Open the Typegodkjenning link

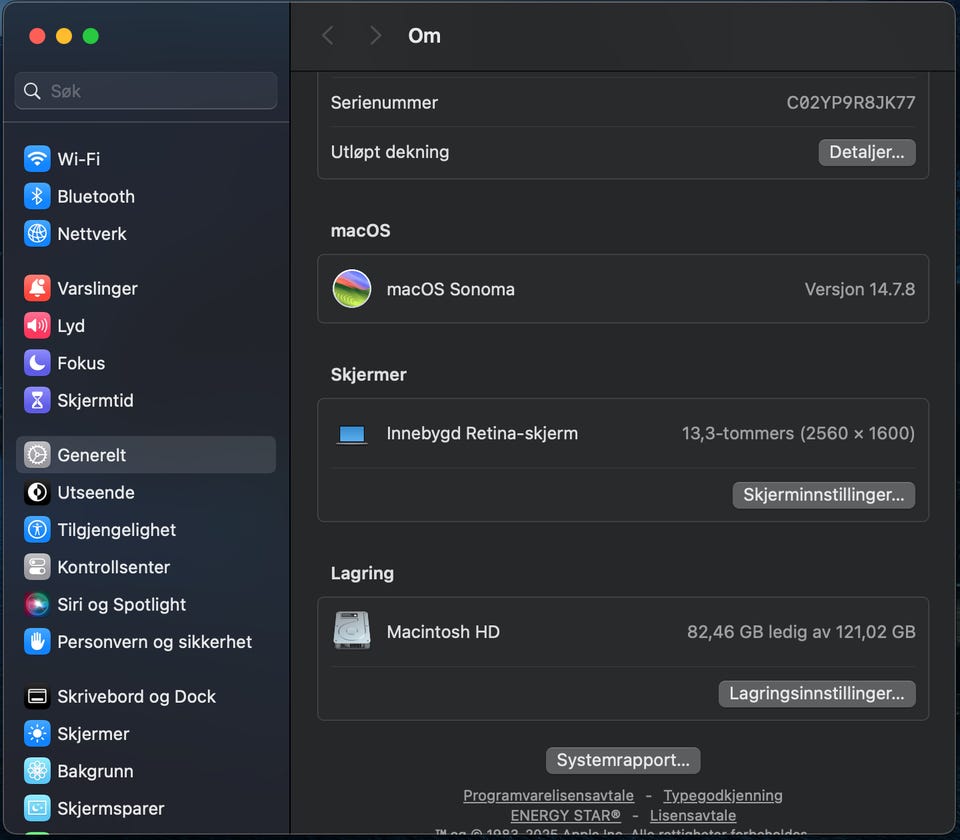[x=722, y=795]
